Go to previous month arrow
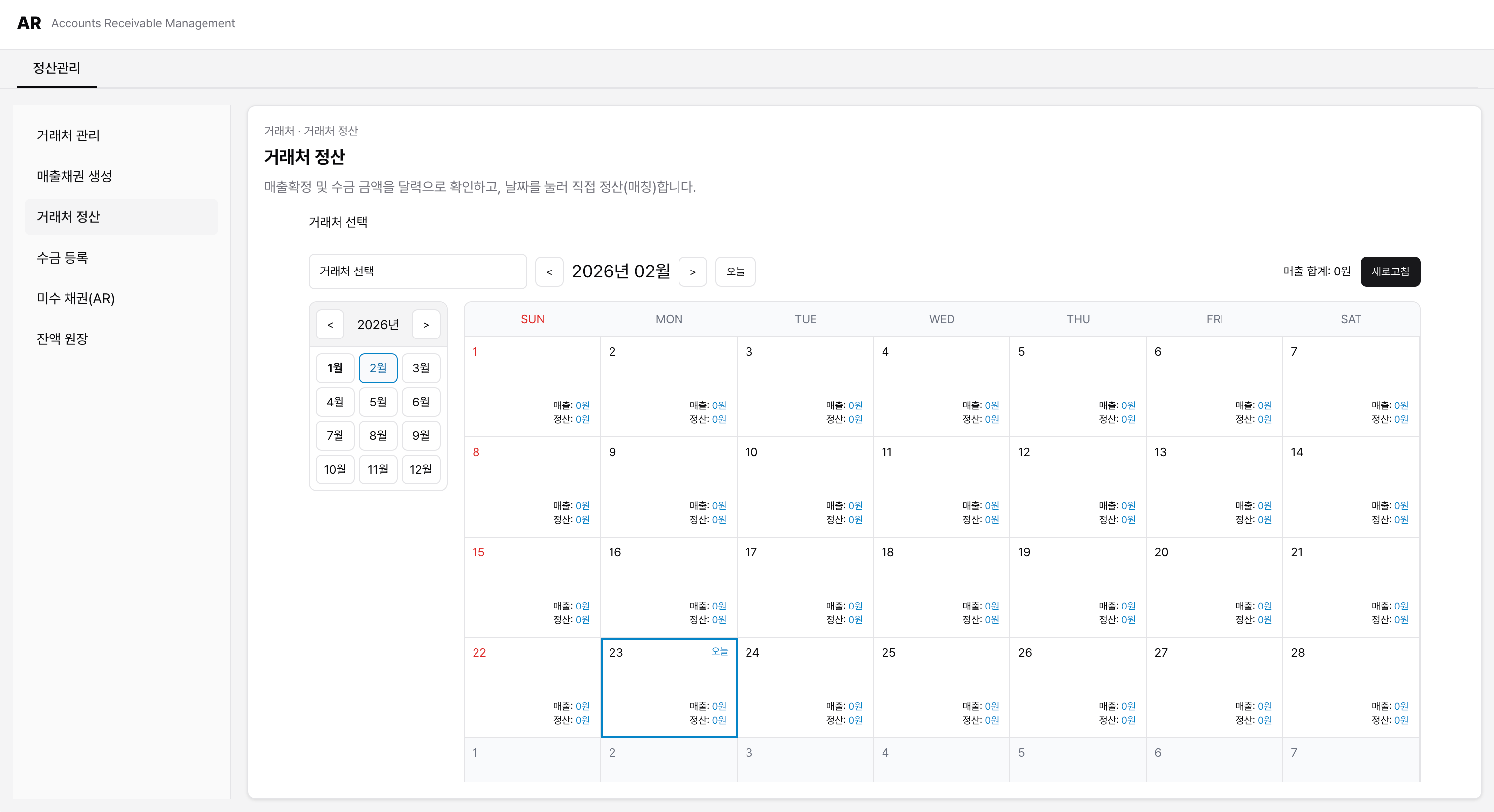Image resolution: width=1494 pixels, height=812 pixels. point(548,271)
